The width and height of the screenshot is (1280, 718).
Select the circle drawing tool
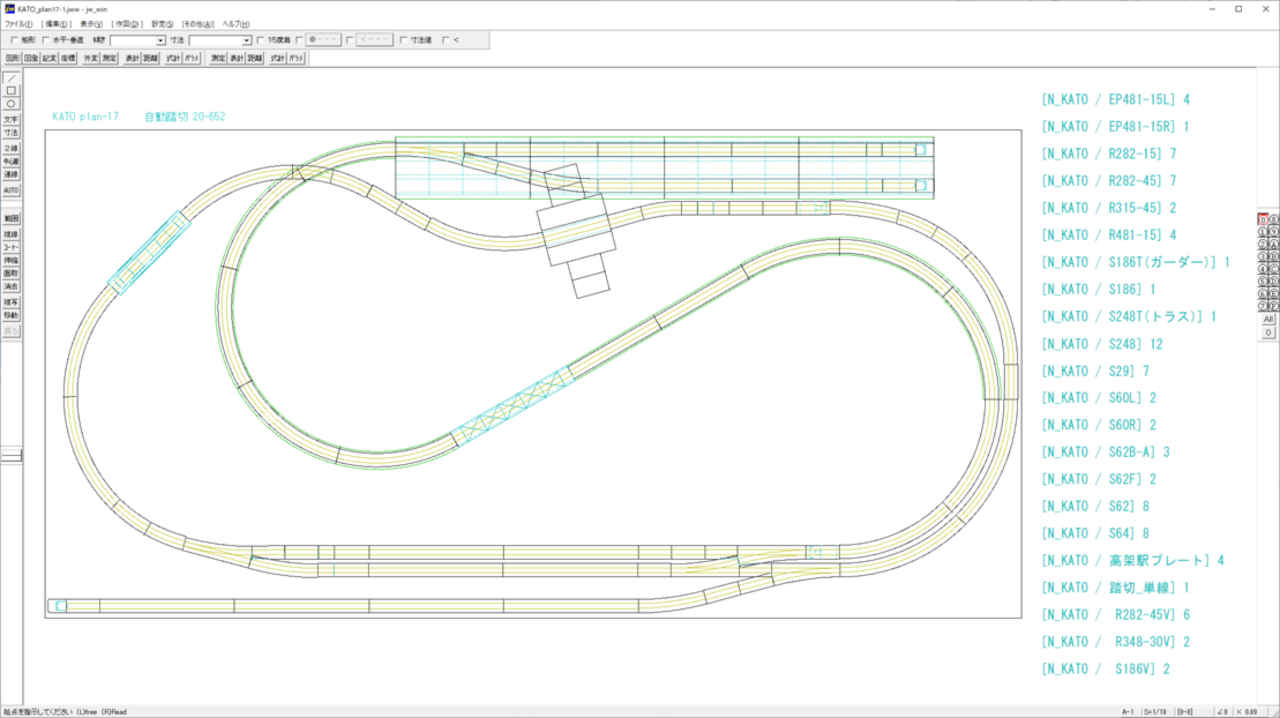pos(11,103)
